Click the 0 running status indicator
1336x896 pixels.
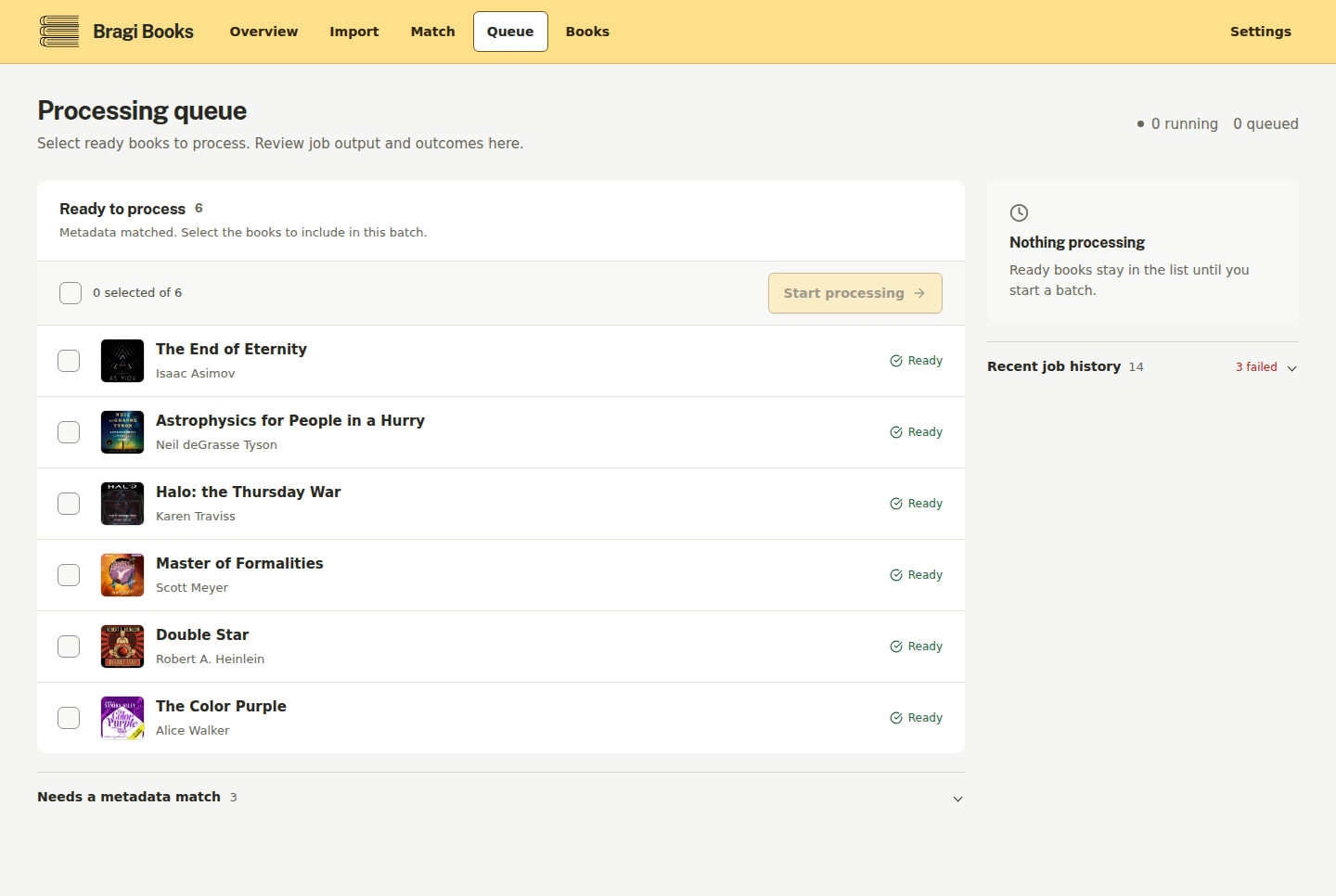pyautogui.click(x=1177, y=124)
